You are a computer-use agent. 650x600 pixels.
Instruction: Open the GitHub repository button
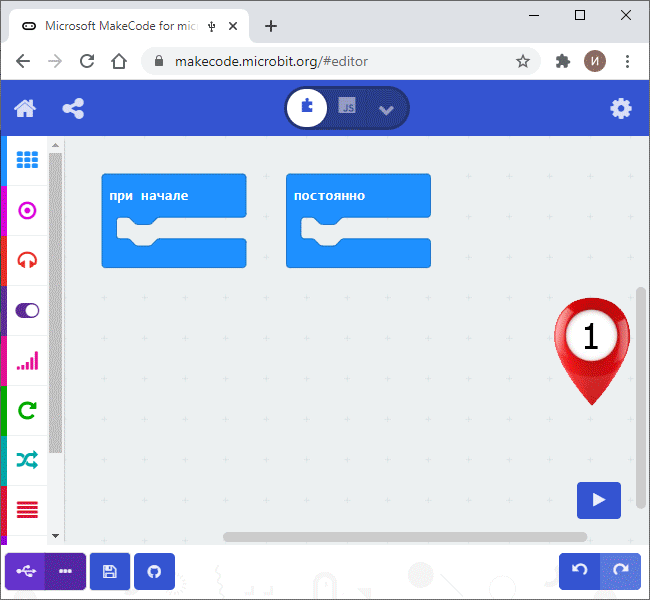click(154, 571)
